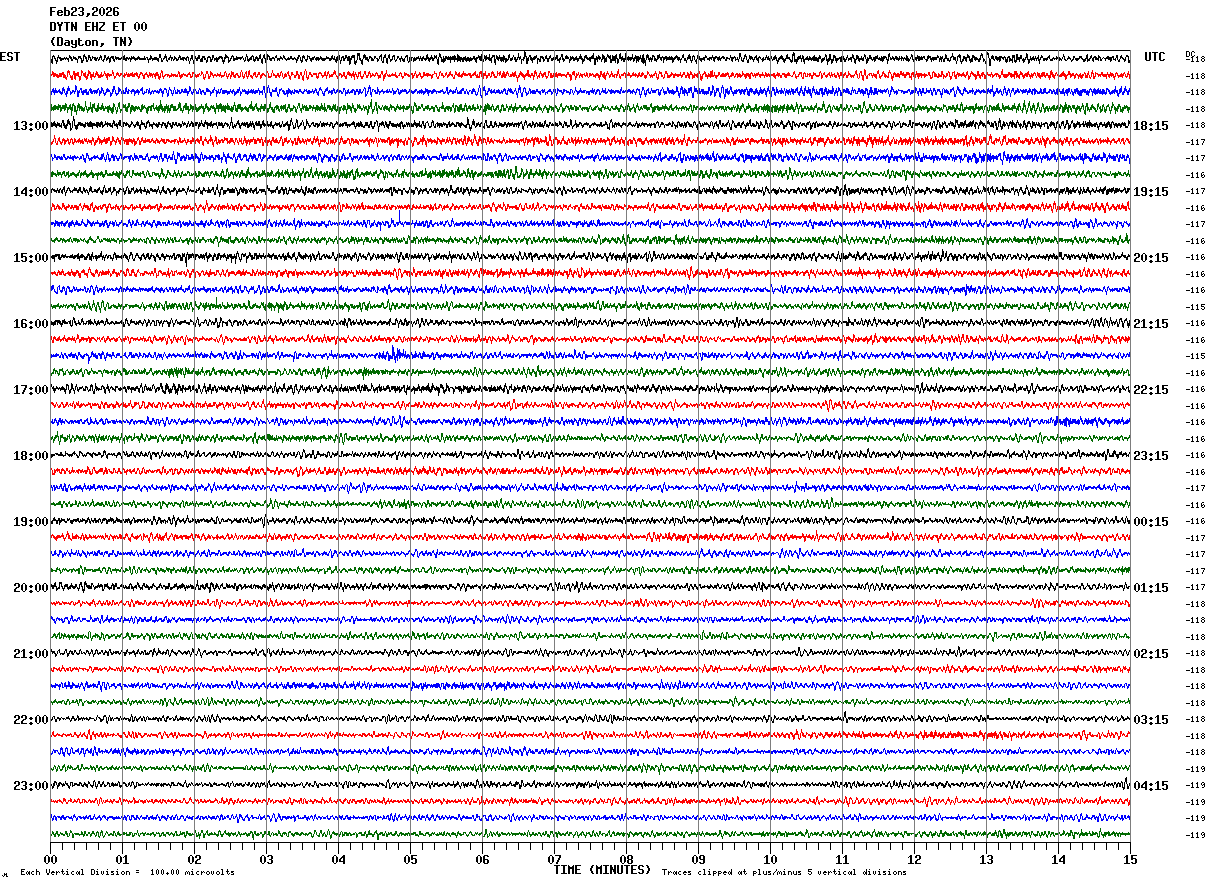Viewport: 1210px width, 886px height.
Task: Select the 23:15 UTC row label
Action: coord(1152,456)
